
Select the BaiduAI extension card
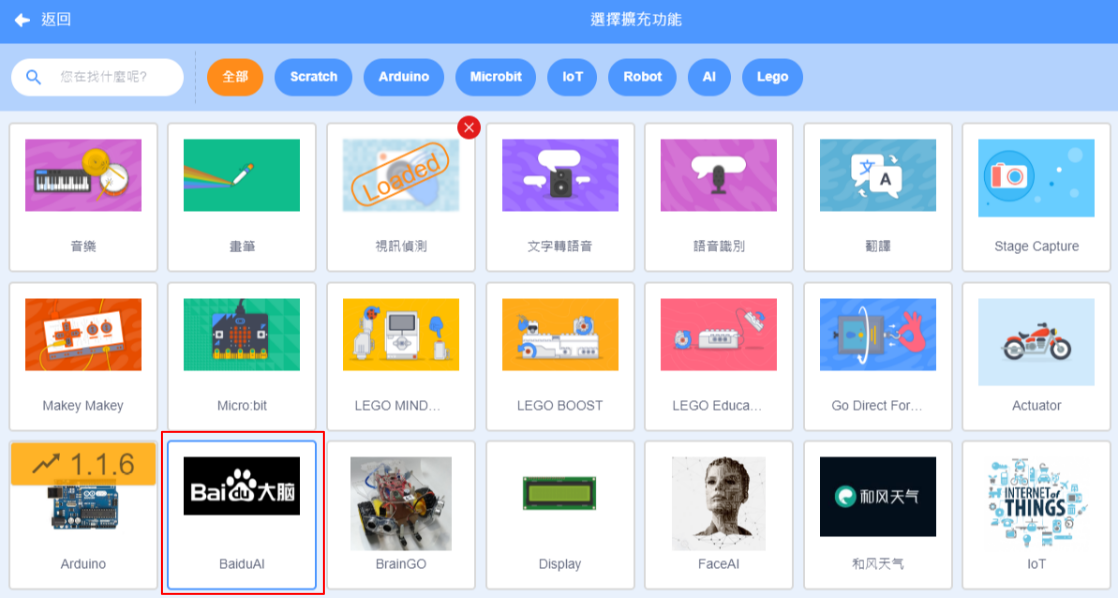[242, 515]
